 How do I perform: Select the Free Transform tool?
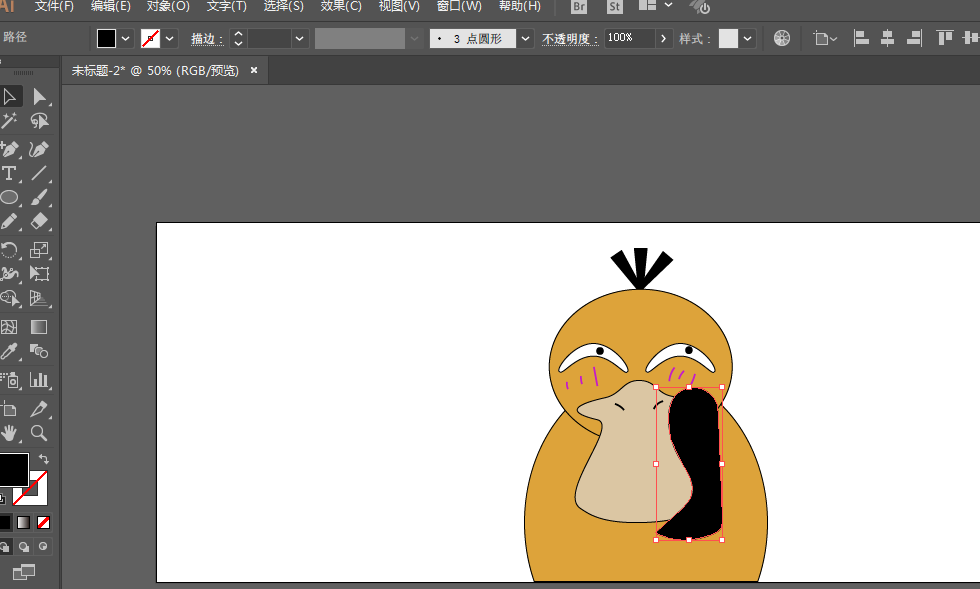pyautogui.click(x=39, y=274)
